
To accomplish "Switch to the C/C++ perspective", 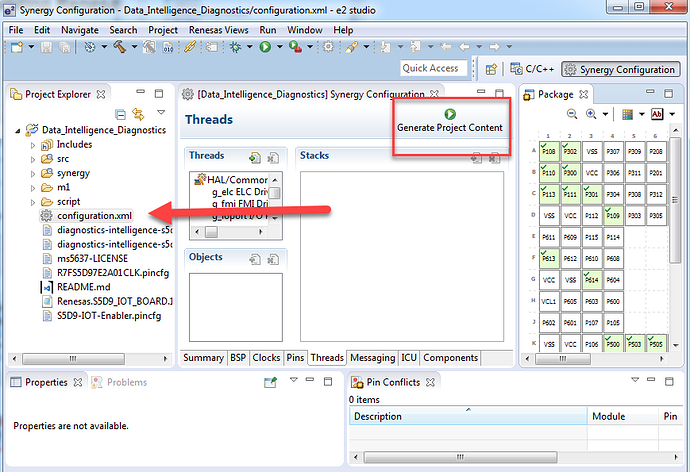I will tap(532, 69).
